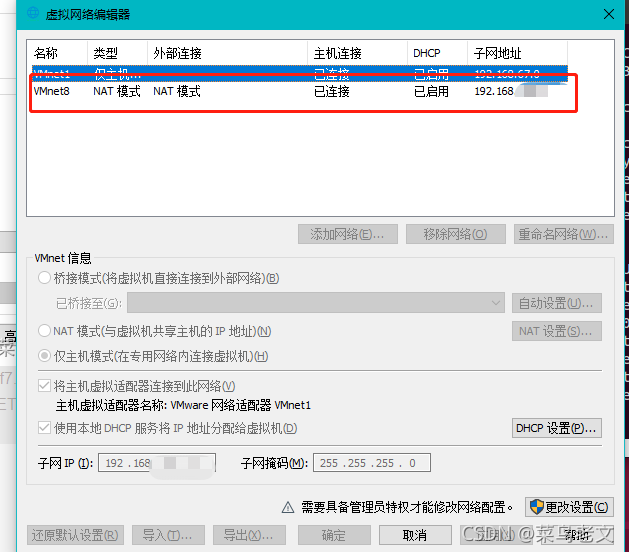
Task: Select 仅主机模式 radio button
Action: click(x=44, y=356)
